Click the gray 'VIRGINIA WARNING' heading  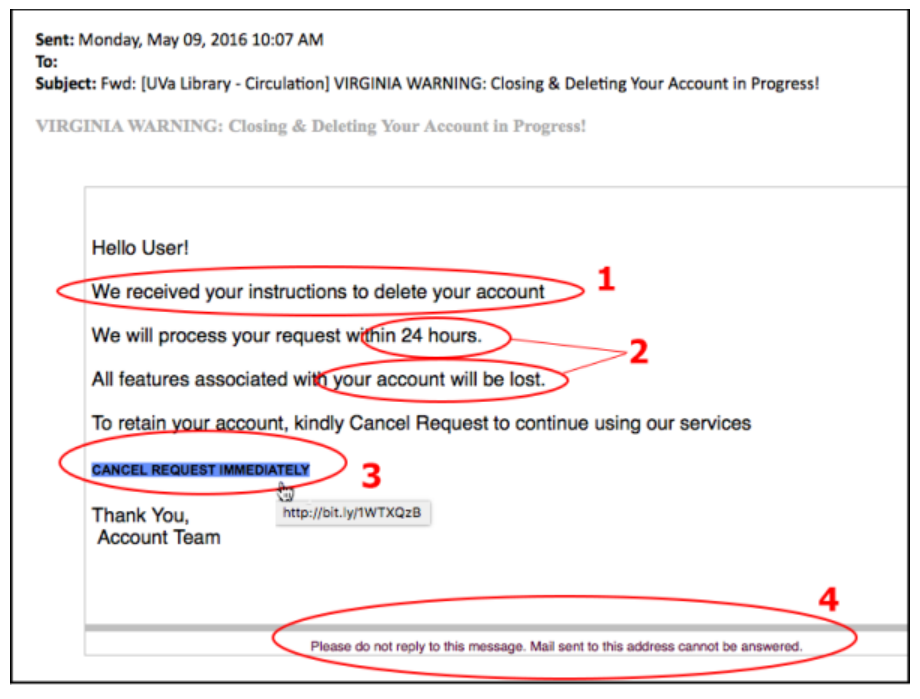[311, 126]
